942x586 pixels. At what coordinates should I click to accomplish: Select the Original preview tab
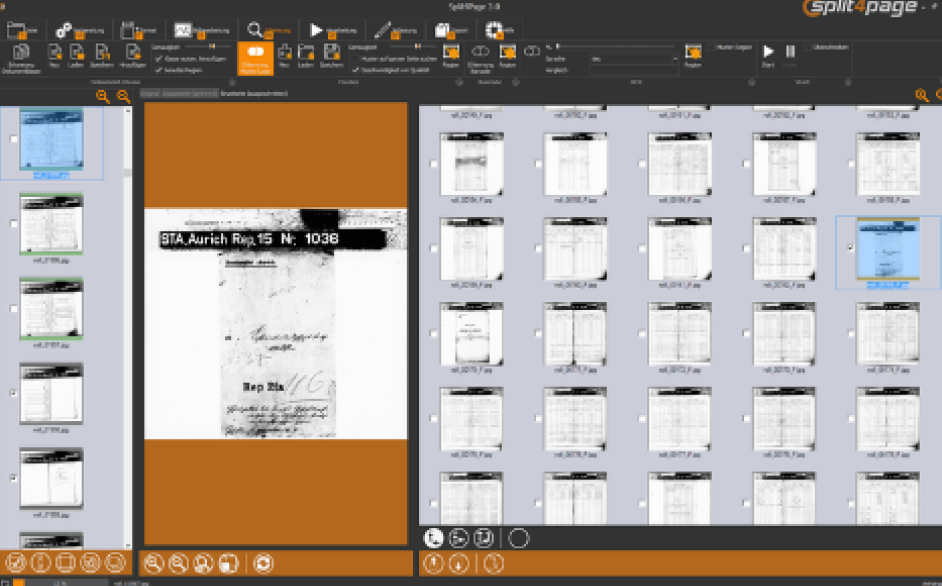click(150, 93)
